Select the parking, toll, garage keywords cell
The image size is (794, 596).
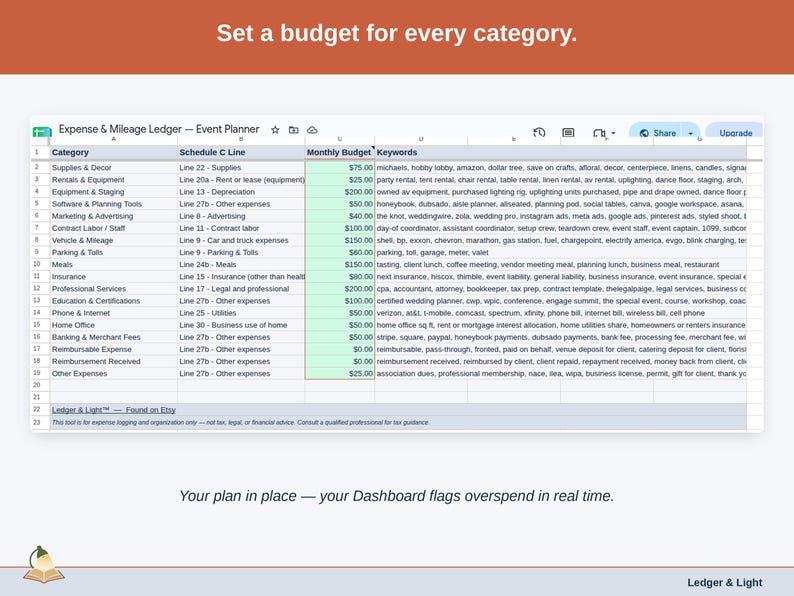click(561, 252)
